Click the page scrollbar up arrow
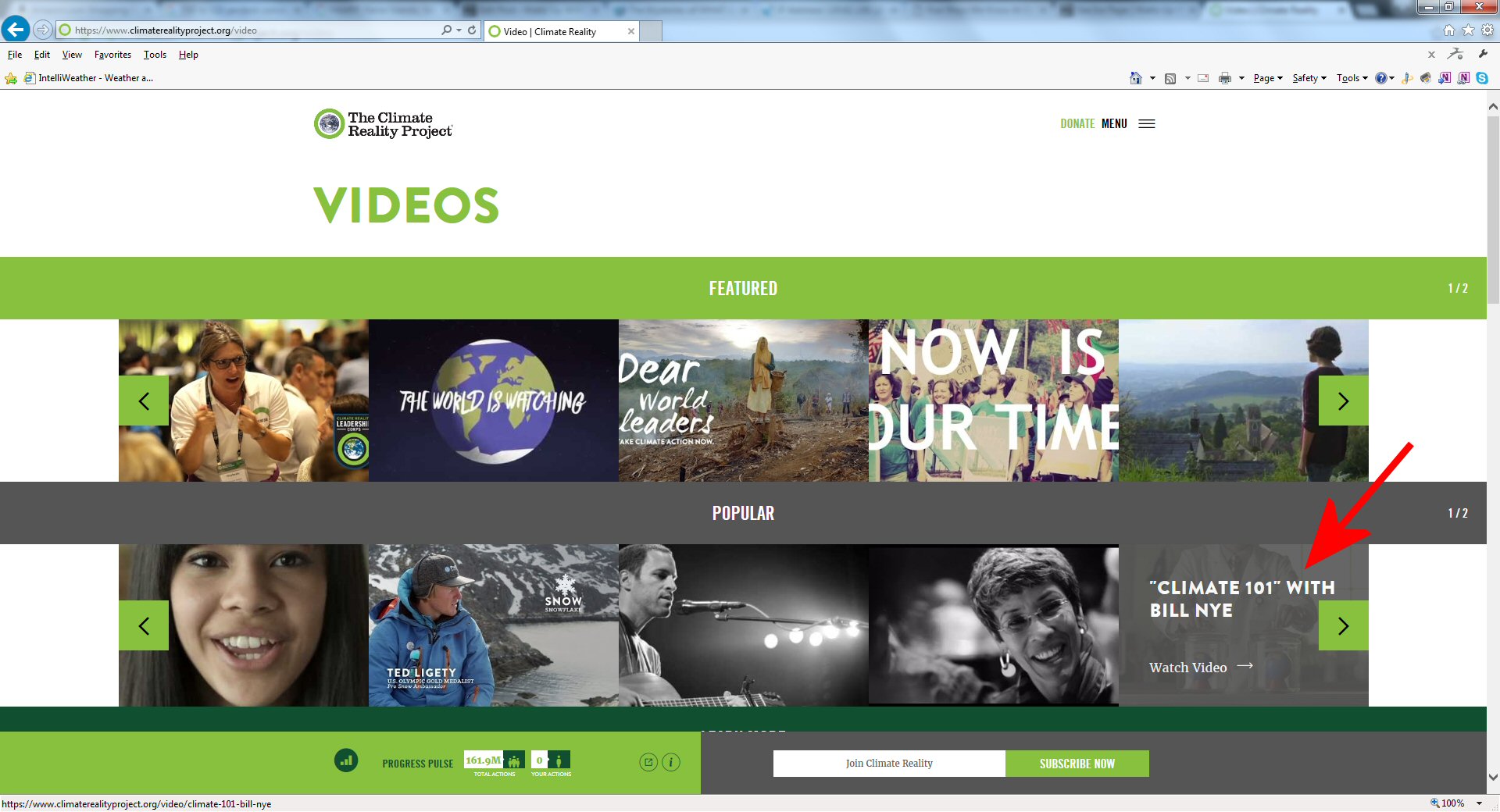This screenshot has width=1500, height=812. (1493, 107)
